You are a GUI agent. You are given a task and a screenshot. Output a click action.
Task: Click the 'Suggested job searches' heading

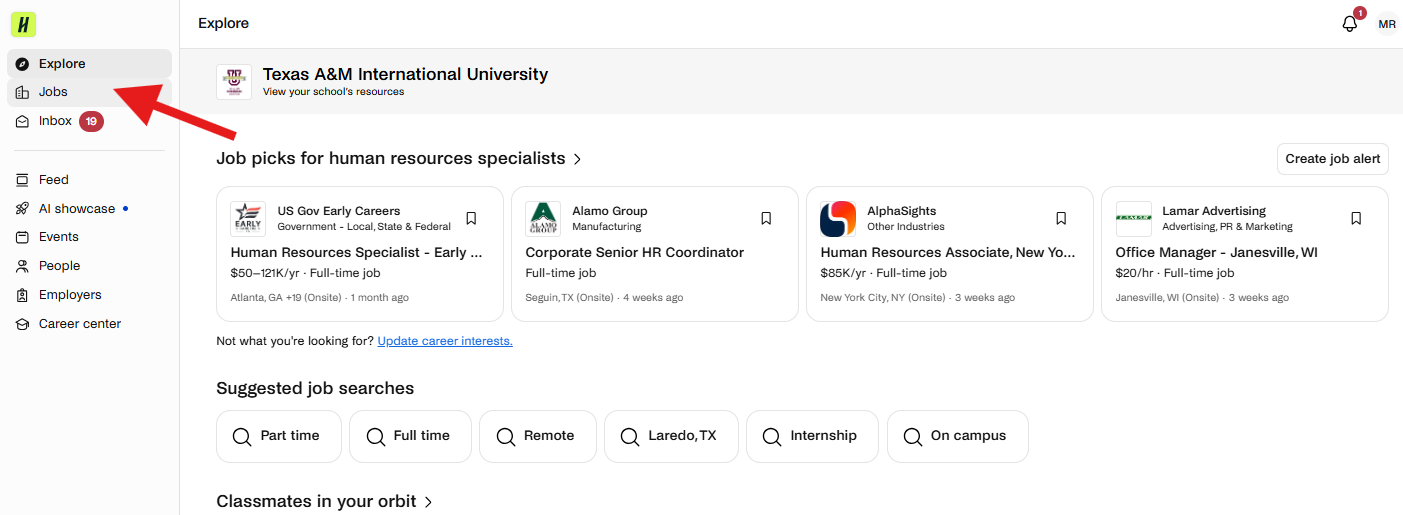[x=315, y=388]
